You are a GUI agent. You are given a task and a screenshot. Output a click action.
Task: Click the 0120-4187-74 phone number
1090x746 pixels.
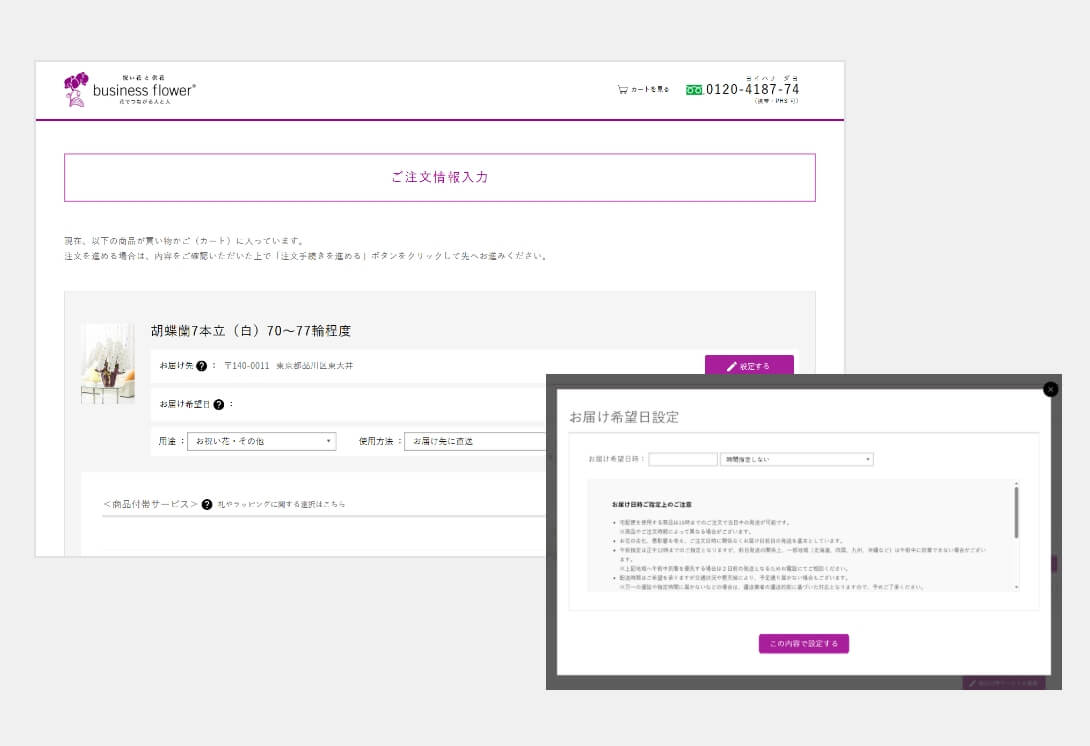tap(752, 89)
